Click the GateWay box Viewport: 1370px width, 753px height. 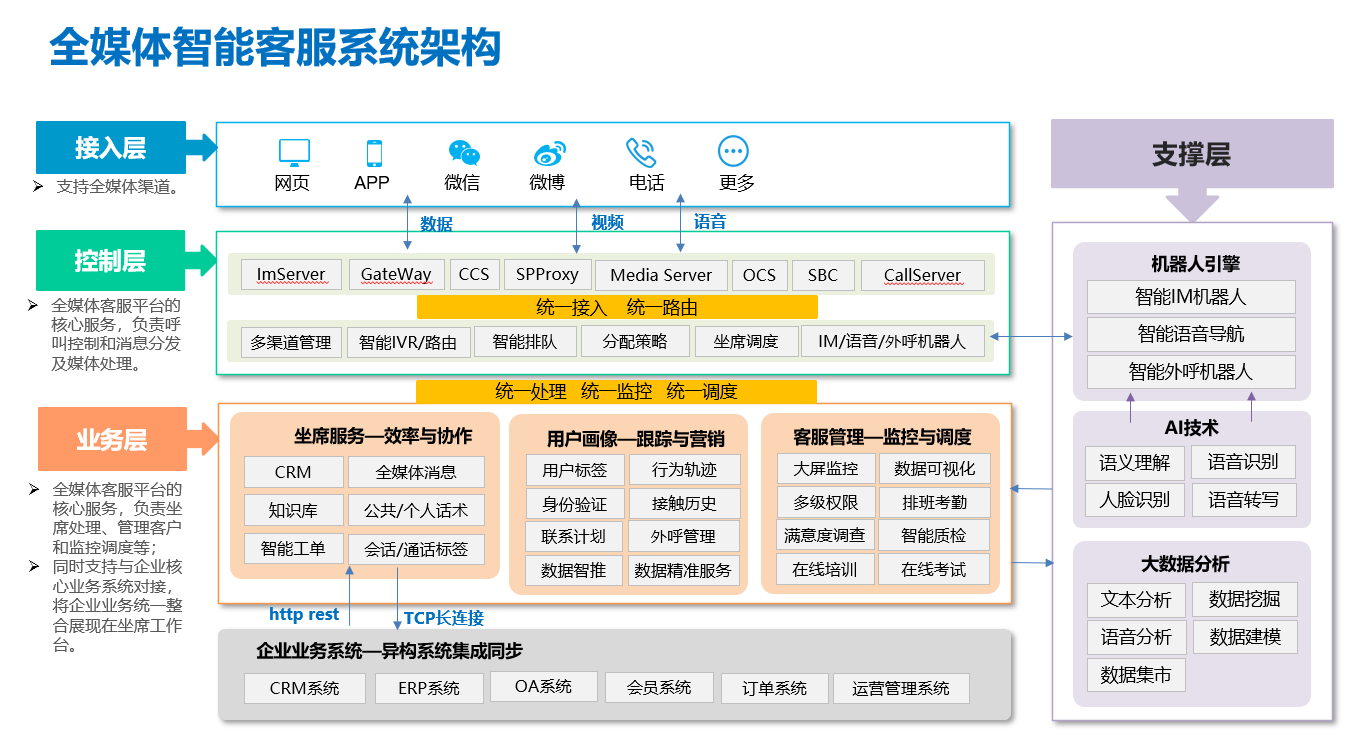[396, 275]
